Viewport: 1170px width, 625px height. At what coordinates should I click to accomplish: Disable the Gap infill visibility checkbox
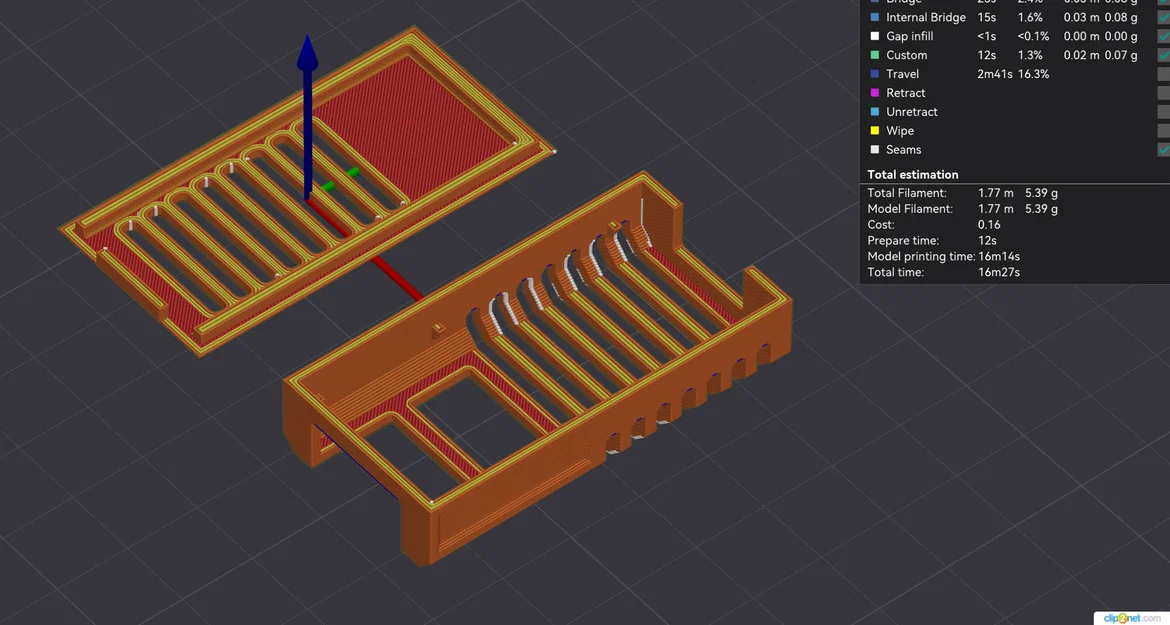(1163, 36)
